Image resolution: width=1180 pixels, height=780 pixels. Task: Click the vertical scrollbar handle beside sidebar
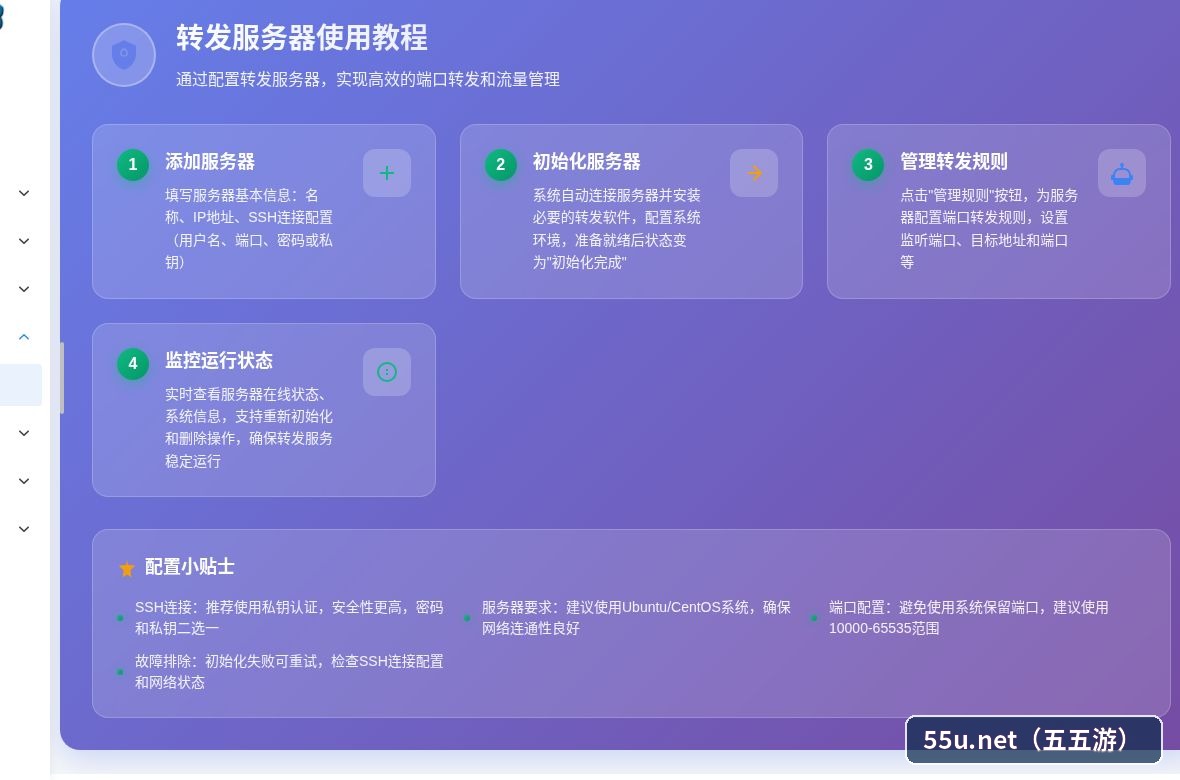pos(62,378)
